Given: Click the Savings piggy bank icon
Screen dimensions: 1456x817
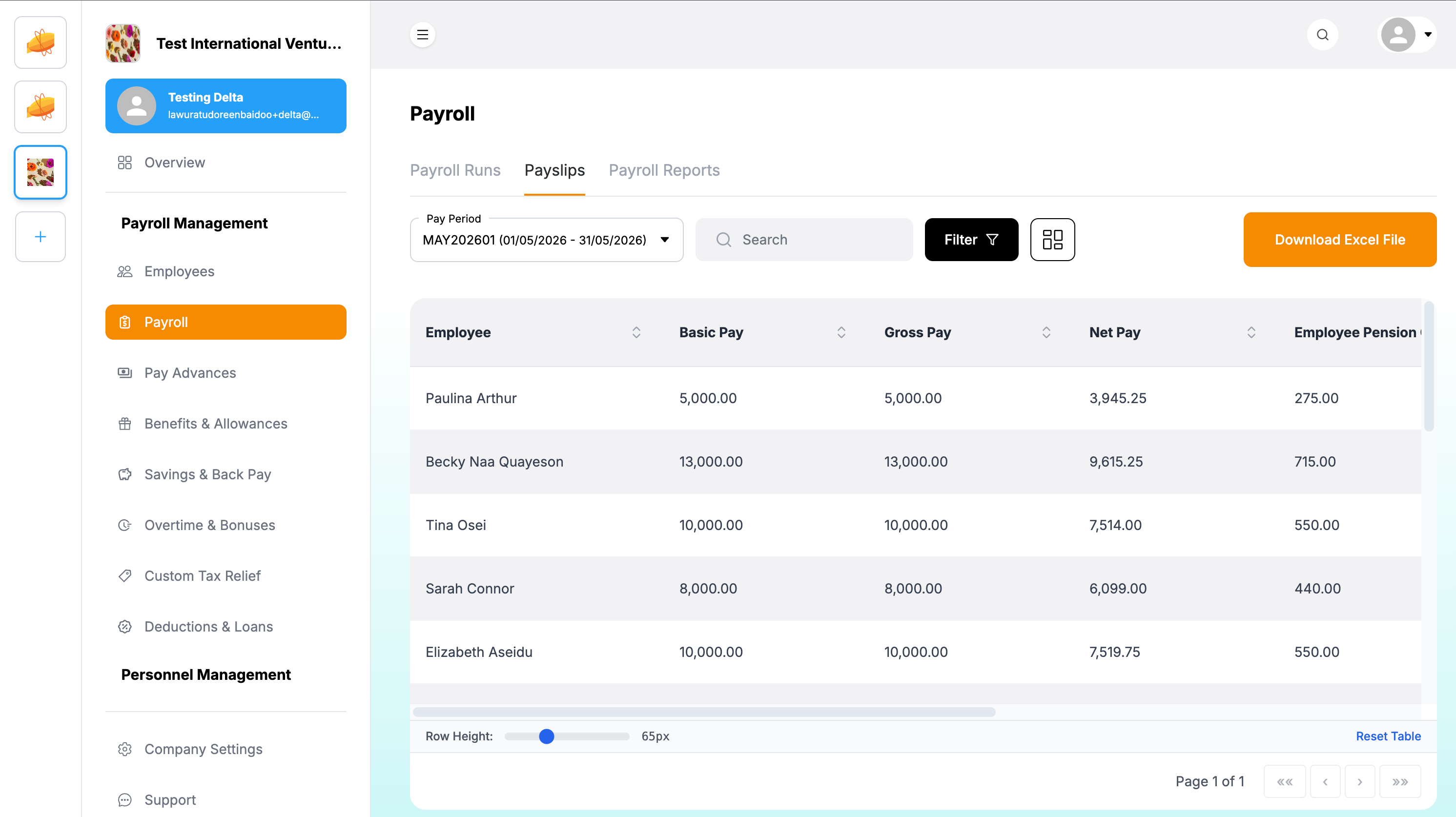Looking at the screenshot, I should [x=124, y=474].
